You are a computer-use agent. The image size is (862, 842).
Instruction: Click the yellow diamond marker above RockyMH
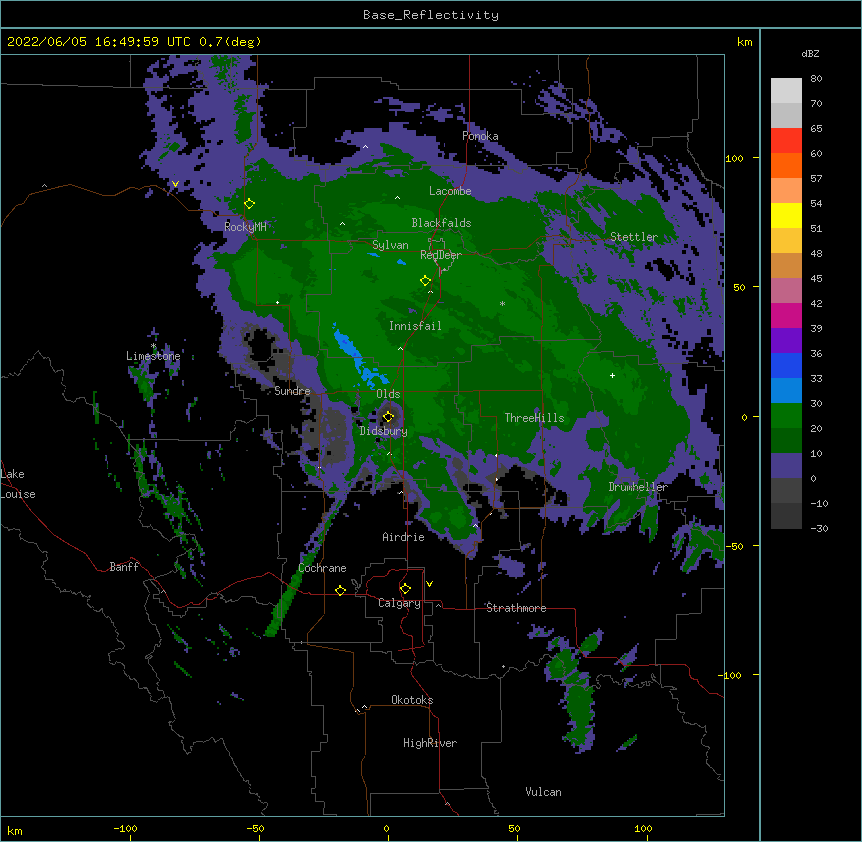coord(250,204)
